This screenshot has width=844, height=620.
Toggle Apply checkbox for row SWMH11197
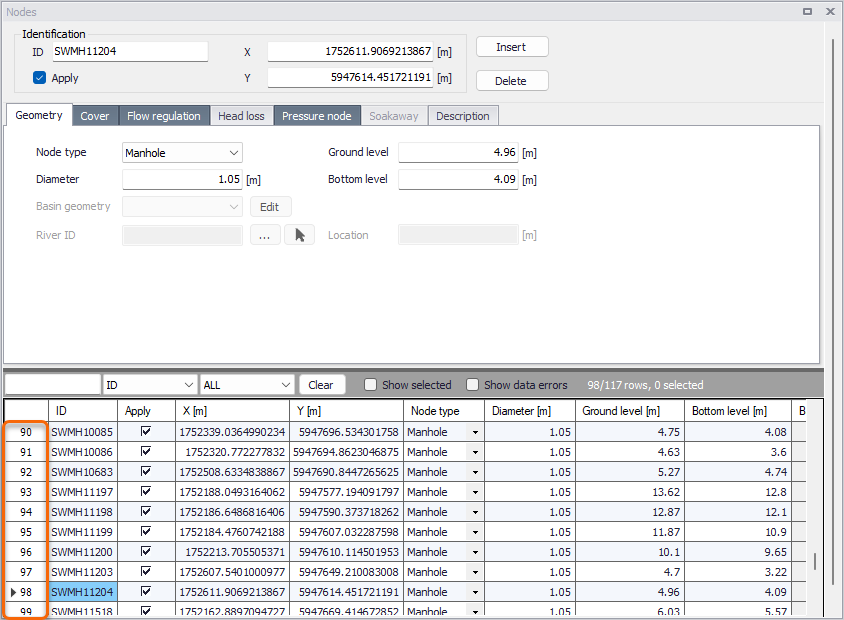145,491
